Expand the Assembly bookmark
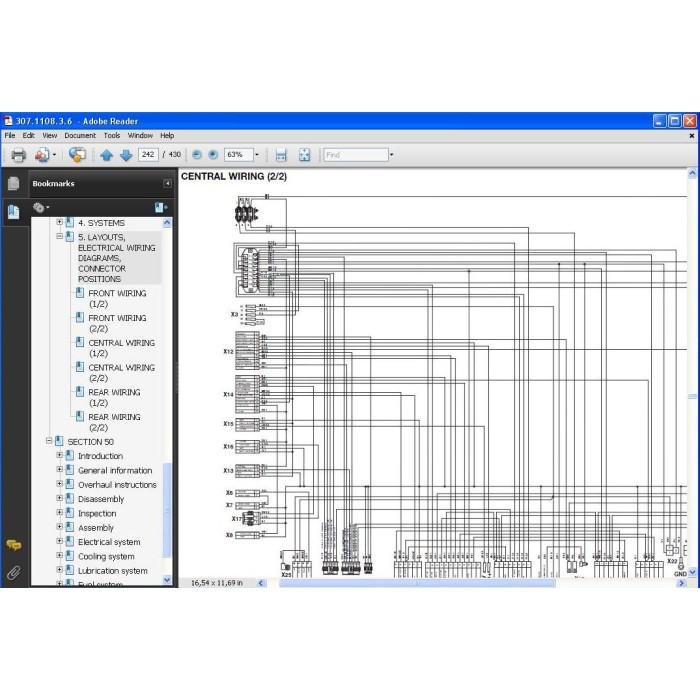 pos(59,526)
